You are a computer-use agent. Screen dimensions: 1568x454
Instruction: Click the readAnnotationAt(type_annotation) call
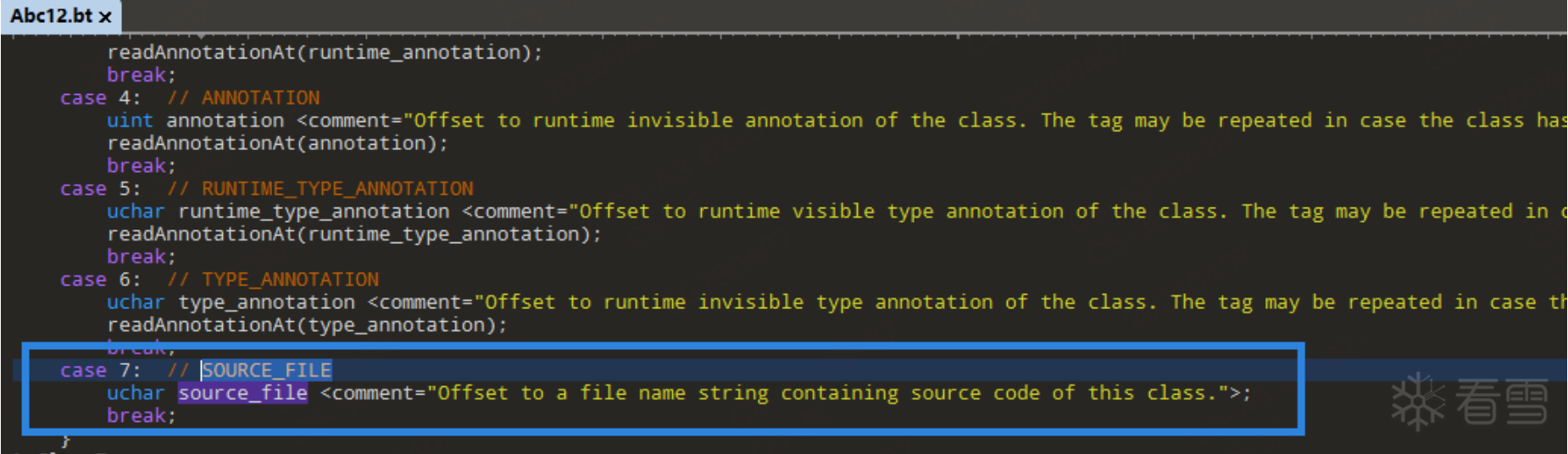pyautogui.click(x=307, y=325)
